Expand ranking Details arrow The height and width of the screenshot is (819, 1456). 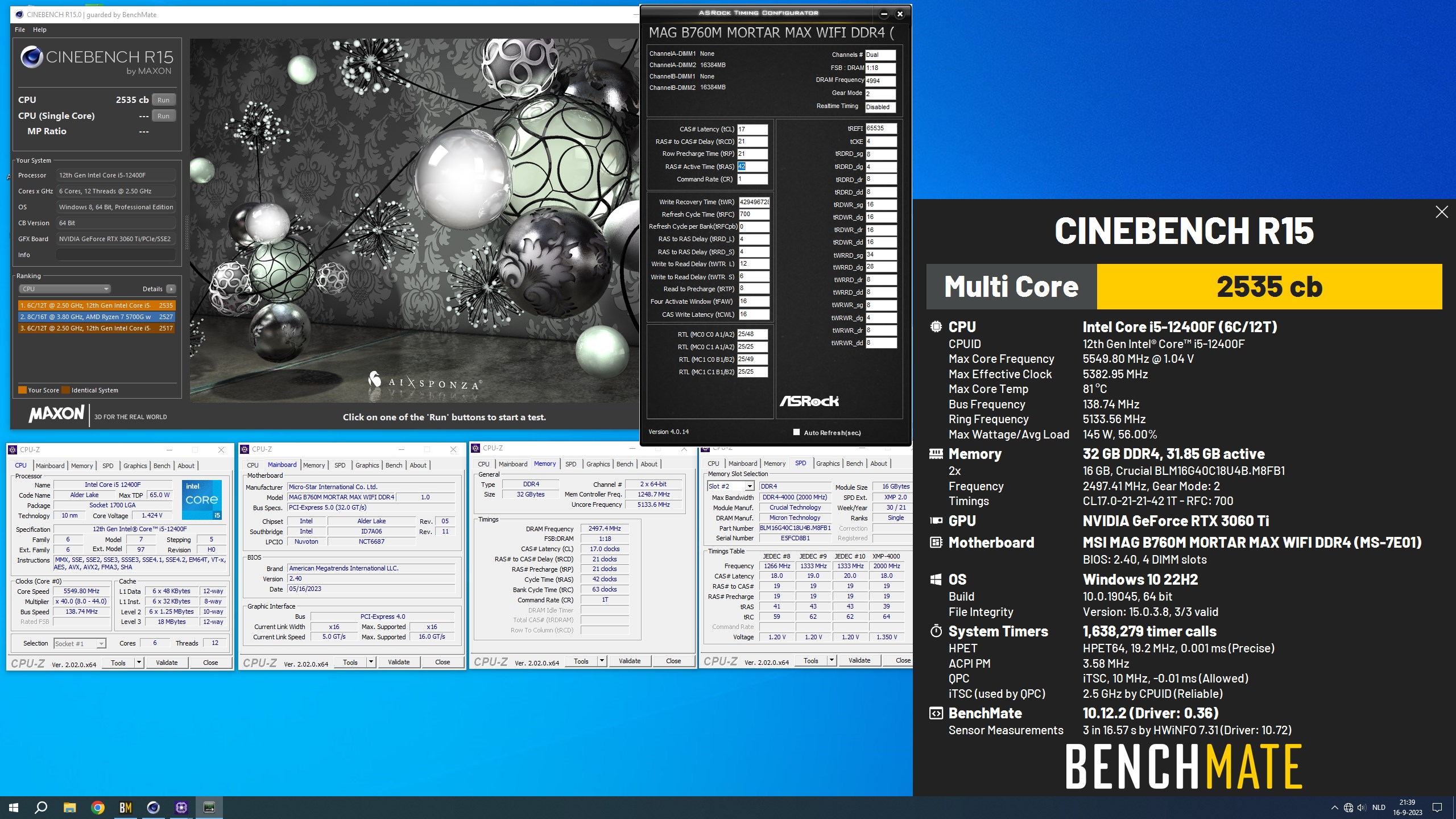(171, 289)
